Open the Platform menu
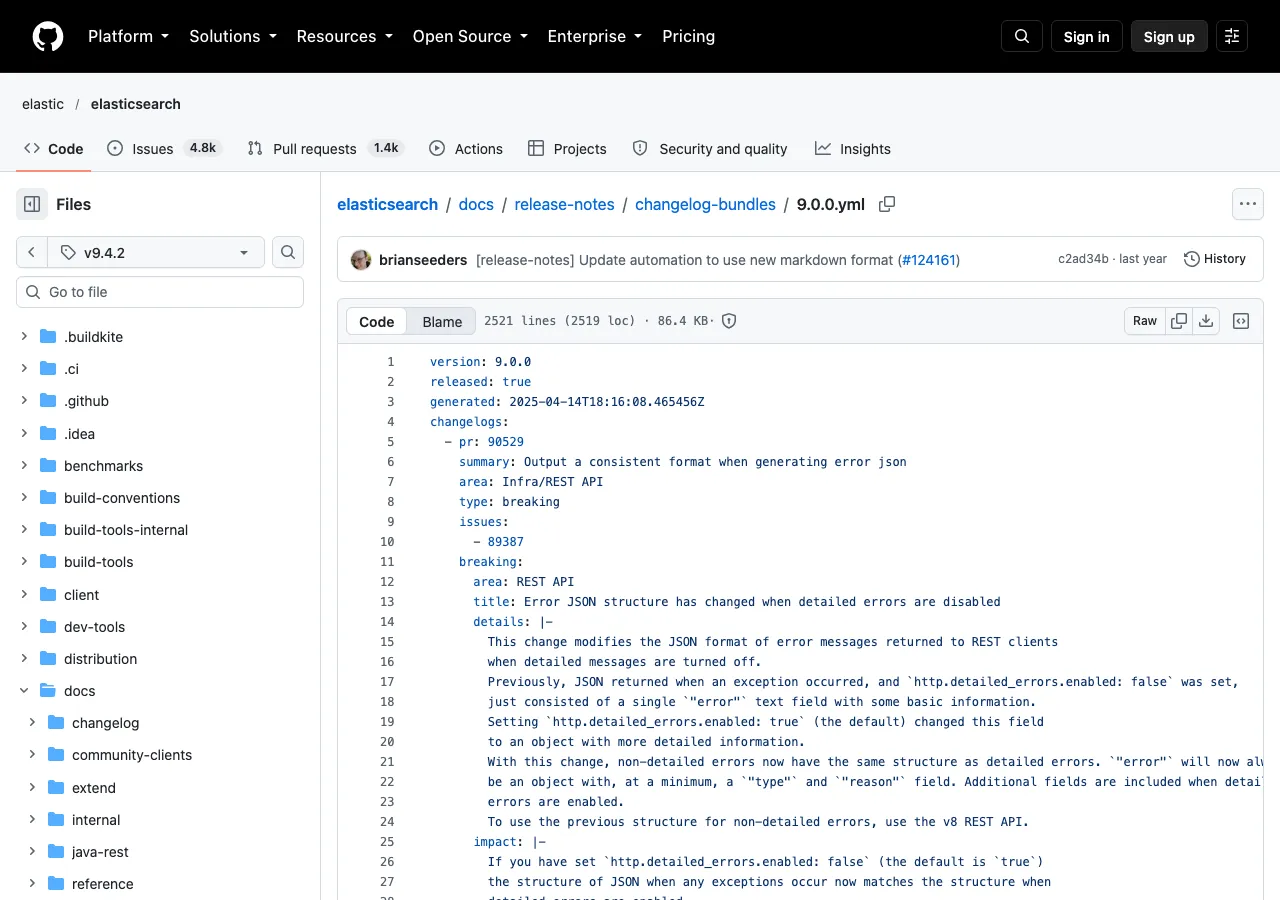The image size is (1280, 900). pos(128,36)
